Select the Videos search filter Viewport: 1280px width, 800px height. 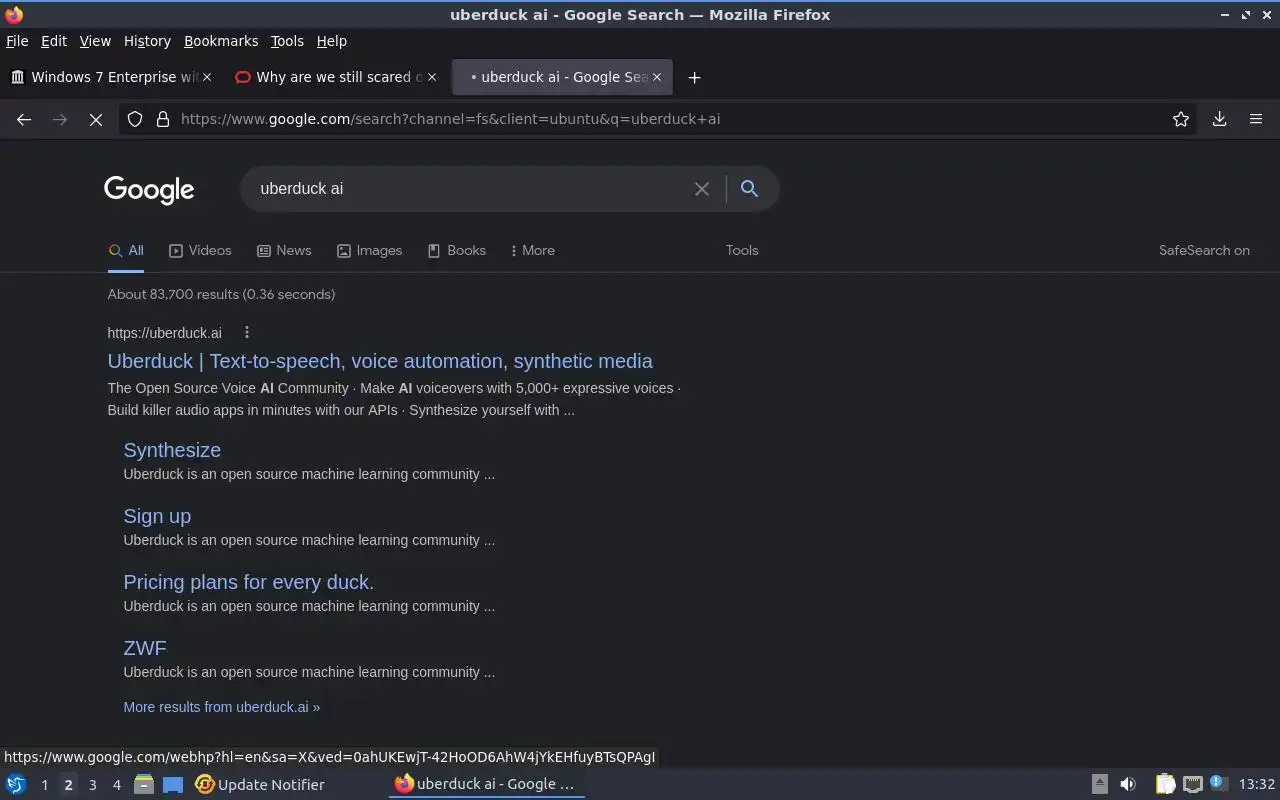point(200,251)
